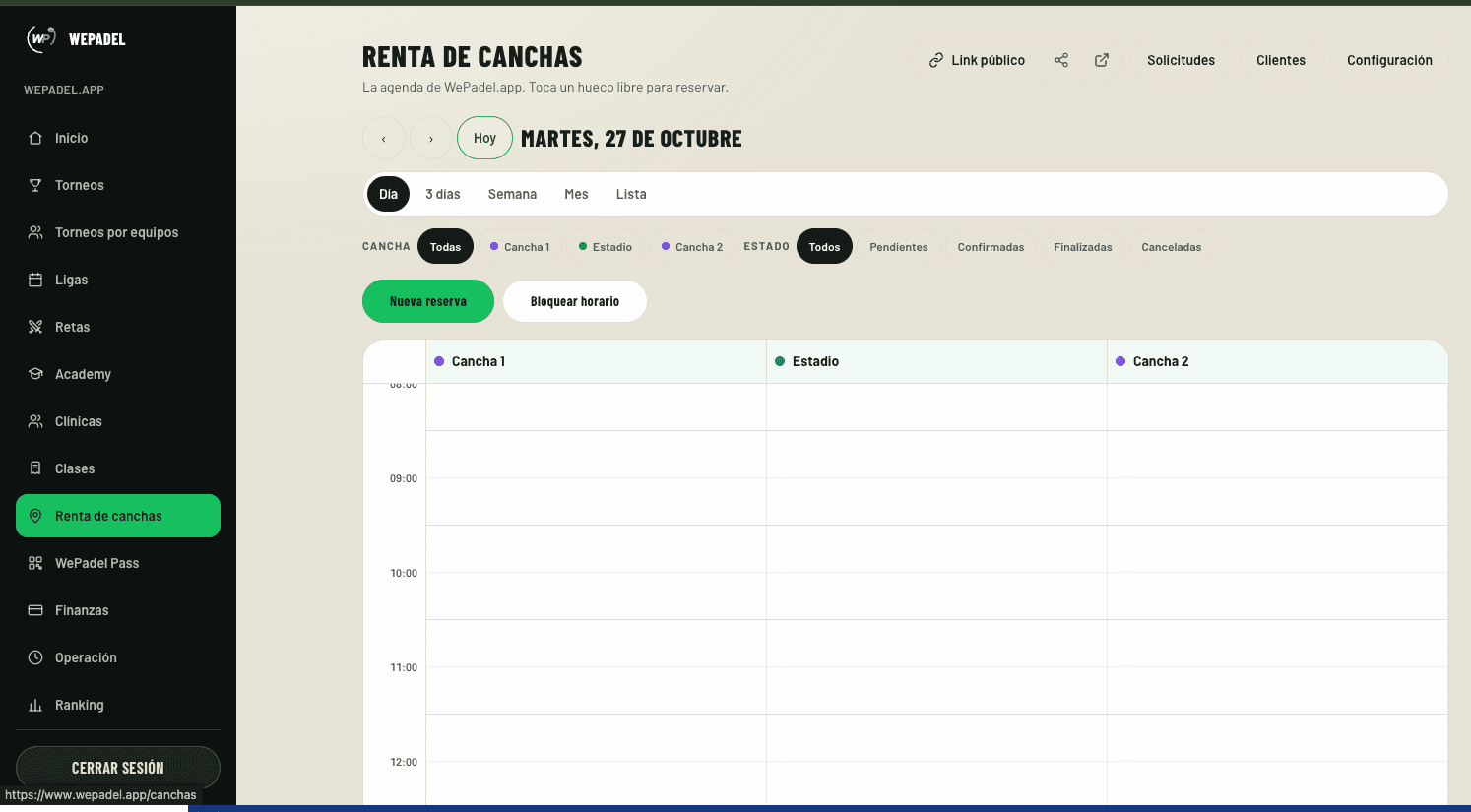Open Configuración settings

[x=1389, y=60]
